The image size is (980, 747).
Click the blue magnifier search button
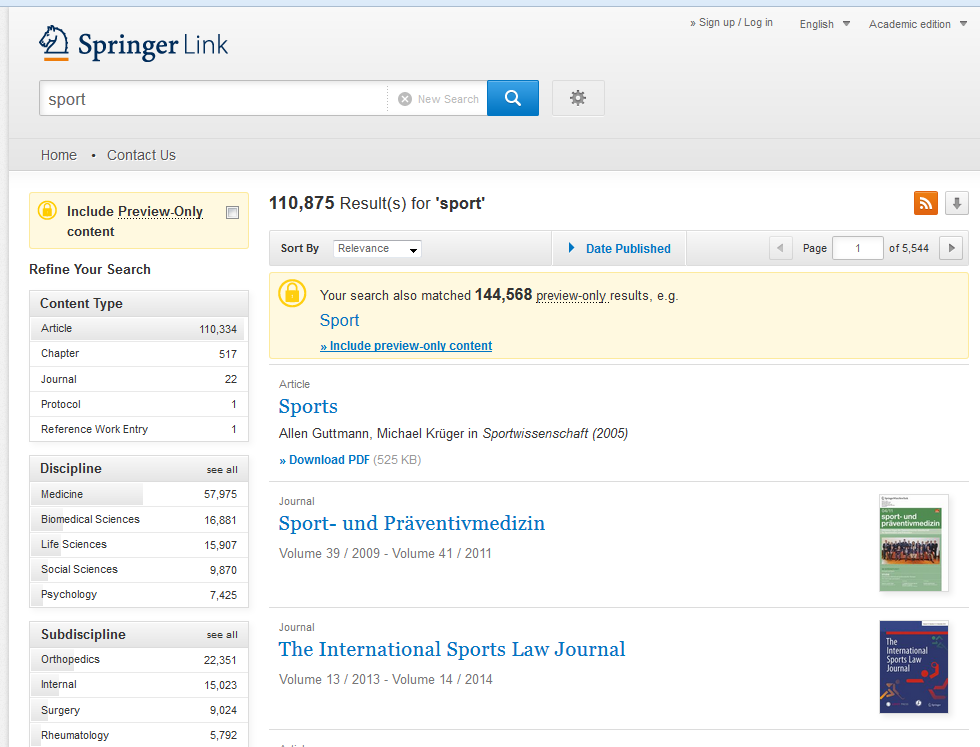(512, 98)
